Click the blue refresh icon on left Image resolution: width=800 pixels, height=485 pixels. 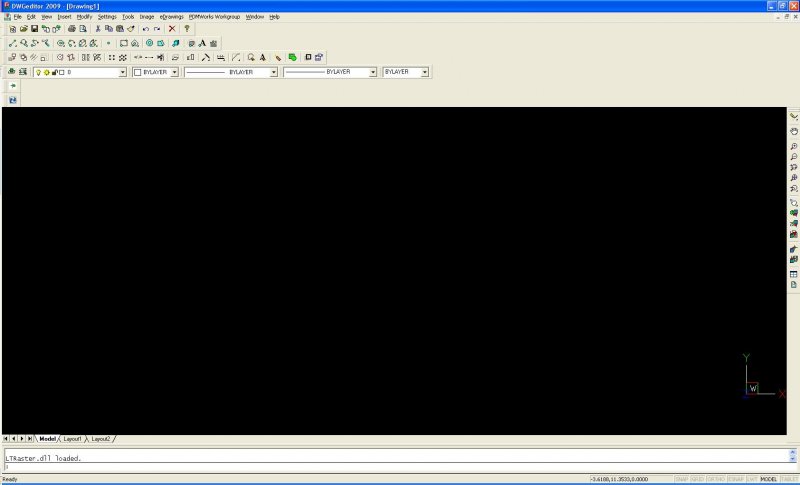(x=13, y=100)
